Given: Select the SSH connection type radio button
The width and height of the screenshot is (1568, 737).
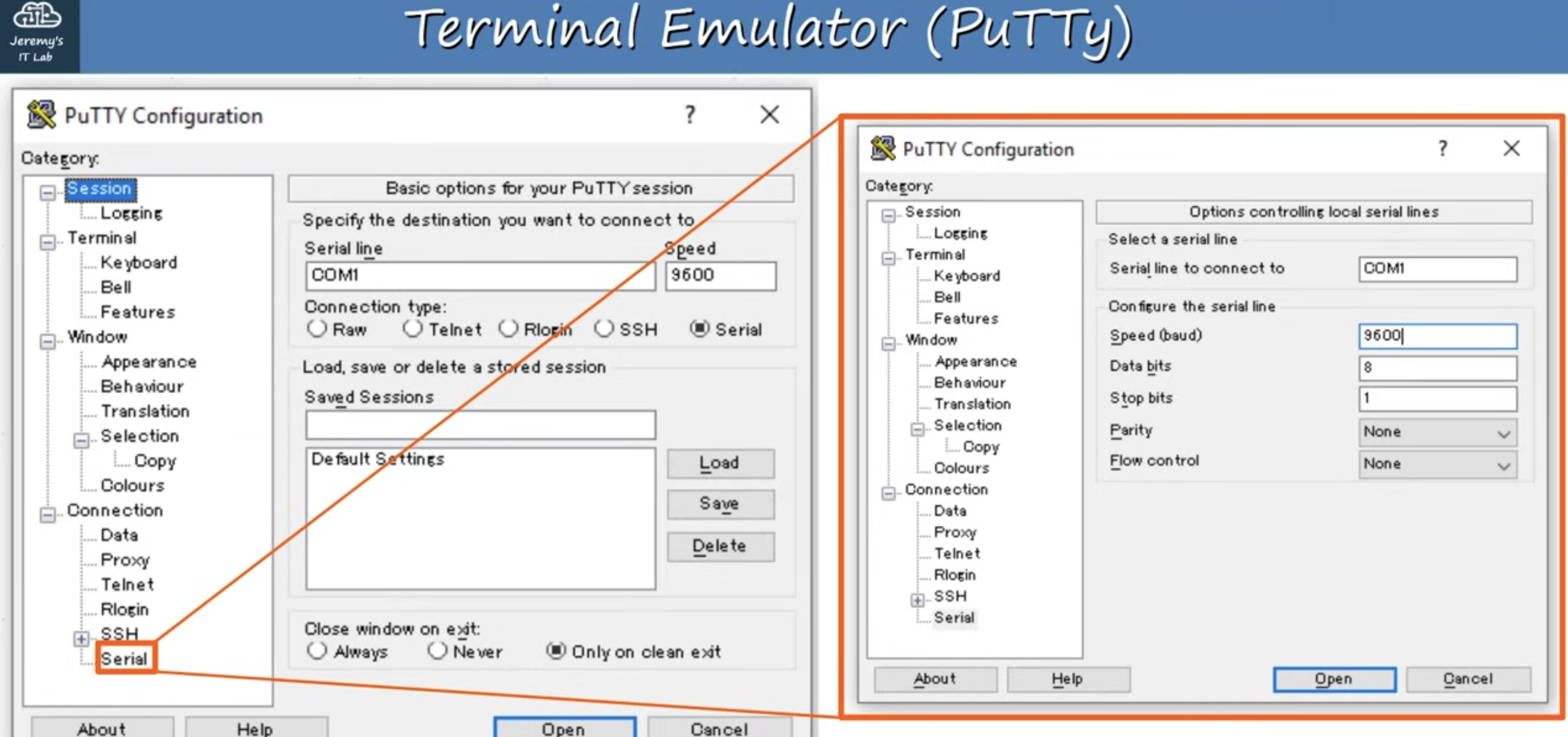Looking at the screenshot, I should coord(603,328).
